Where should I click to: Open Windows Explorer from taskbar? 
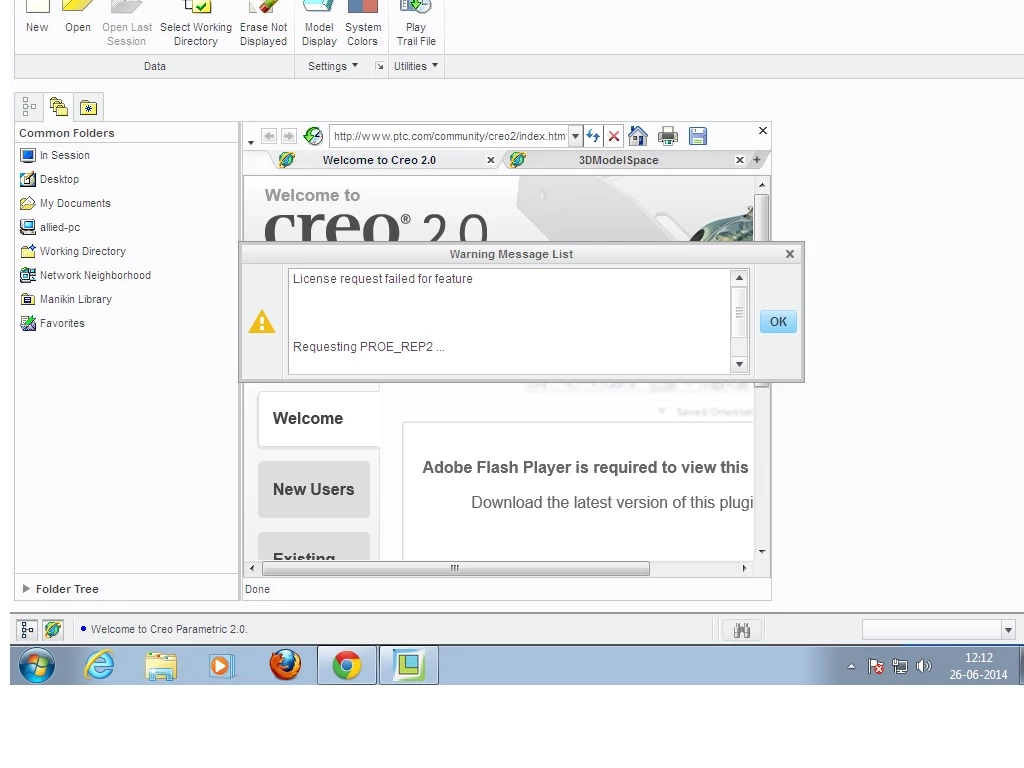click(x=161, y=665)
